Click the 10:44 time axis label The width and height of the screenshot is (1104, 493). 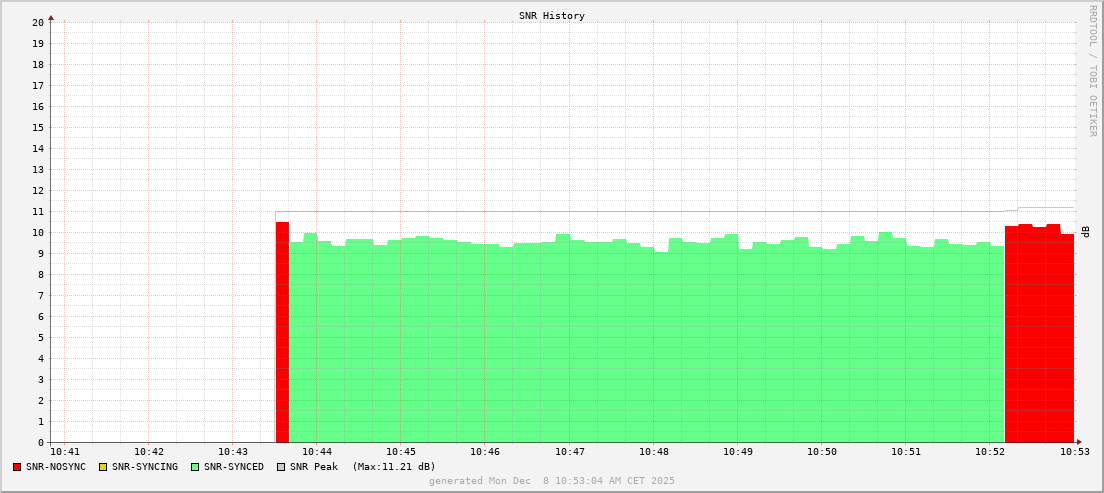click(316, 453)
